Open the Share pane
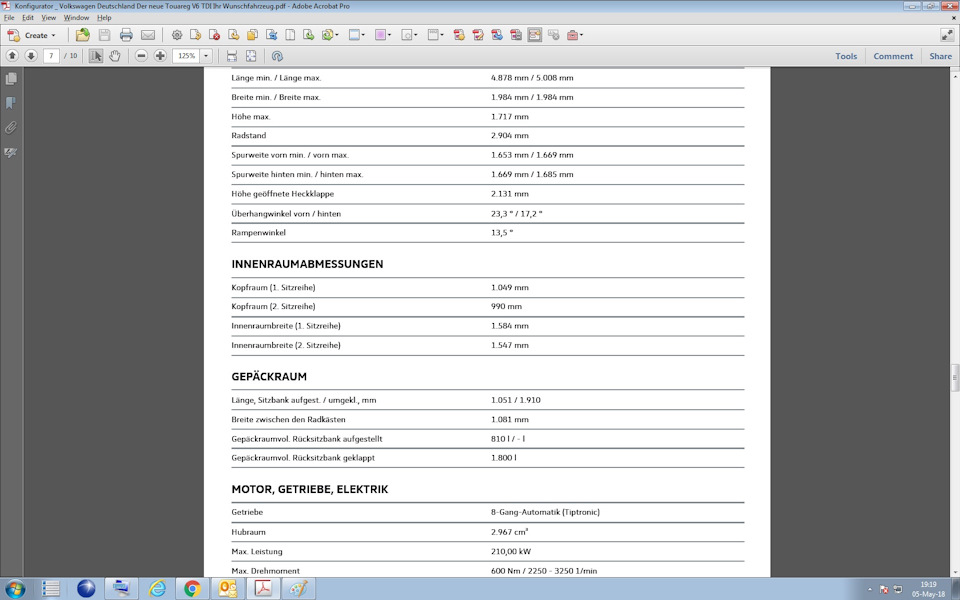The height and width of the screenshot is (600, 960). point(940,56)
